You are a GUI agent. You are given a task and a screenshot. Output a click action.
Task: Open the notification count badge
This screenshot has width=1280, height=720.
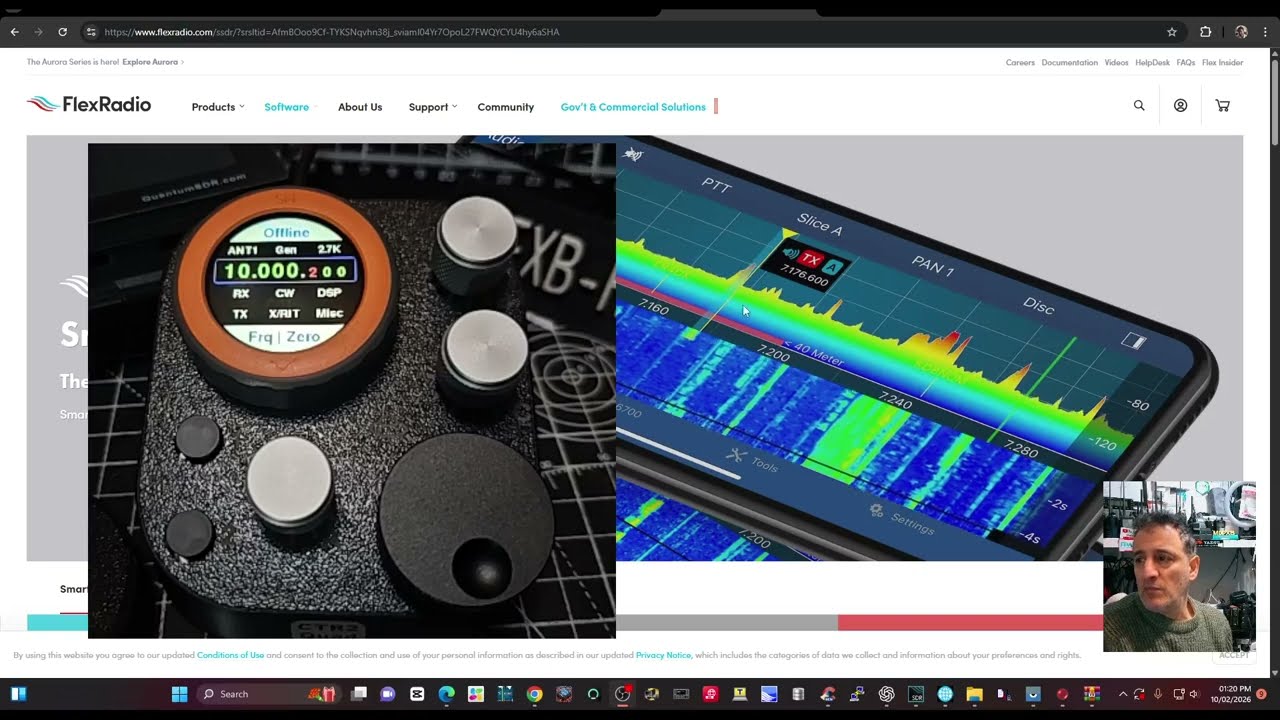(x=1262, y=694)
